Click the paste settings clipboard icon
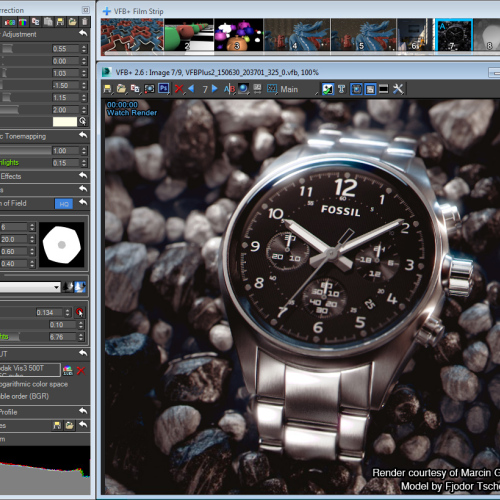Viewport: 500px width, 500px height. 48,22
